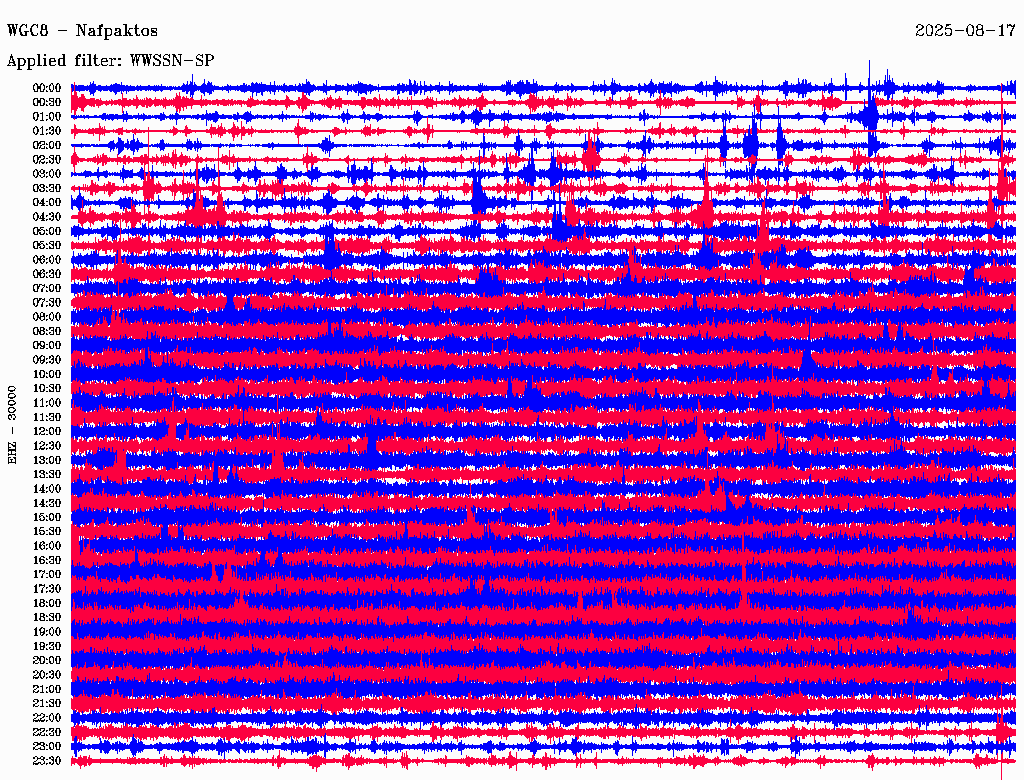The height and width of the screenshot is (780, 1024).
Task: Click the 'EHZ - 30000' axis label
Action: (x=12, y=425)
